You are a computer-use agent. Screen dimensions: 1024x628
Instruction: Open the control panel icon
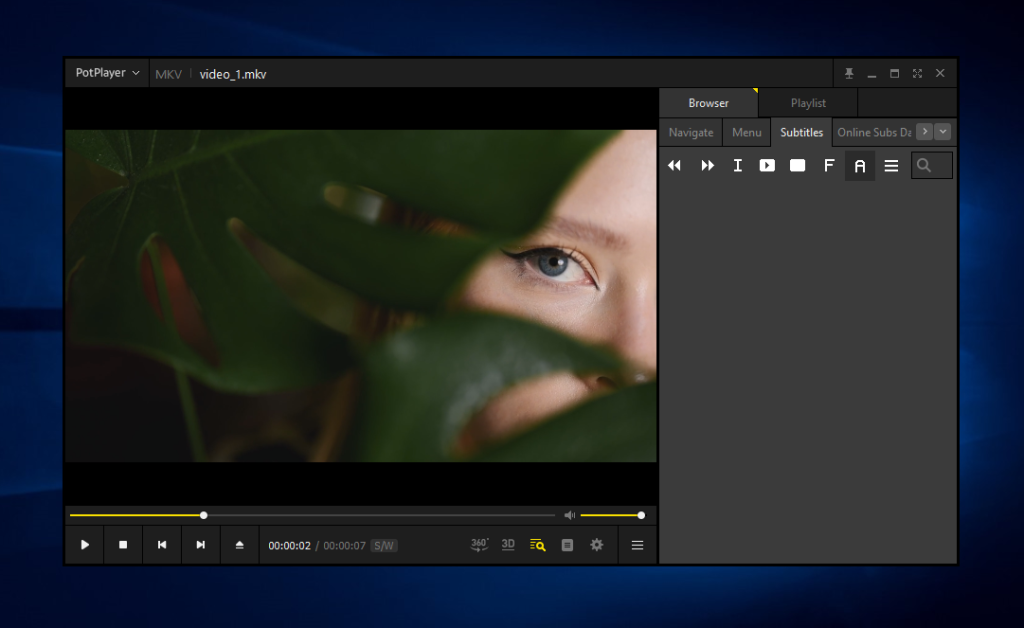(567, 545)
